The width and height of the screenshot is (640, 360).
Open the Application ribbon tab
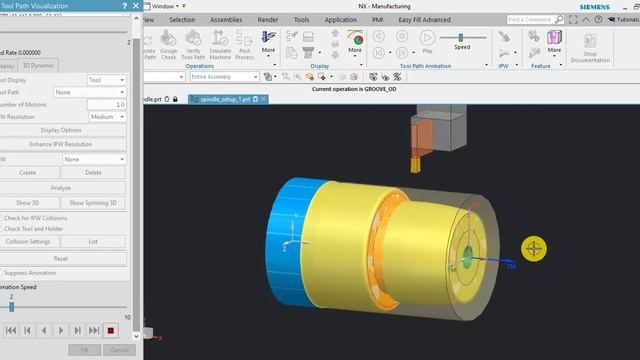pyautogui.click(x=341, y=20)
